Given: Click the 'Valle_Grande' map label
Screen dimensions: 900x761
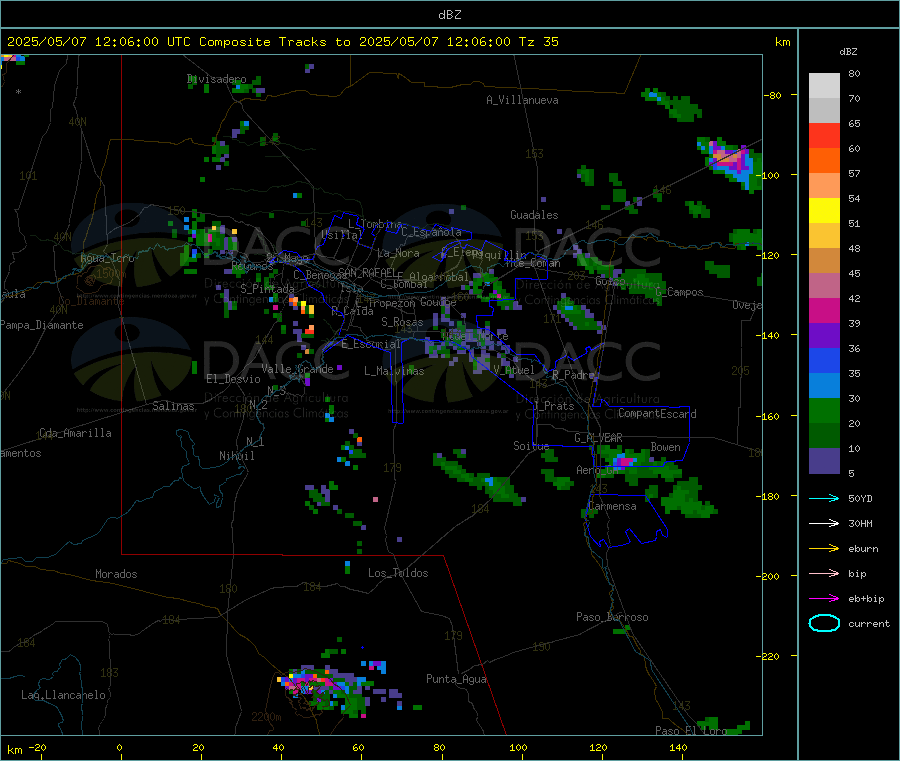Looking at the screenshot, I should pos(297,369).
